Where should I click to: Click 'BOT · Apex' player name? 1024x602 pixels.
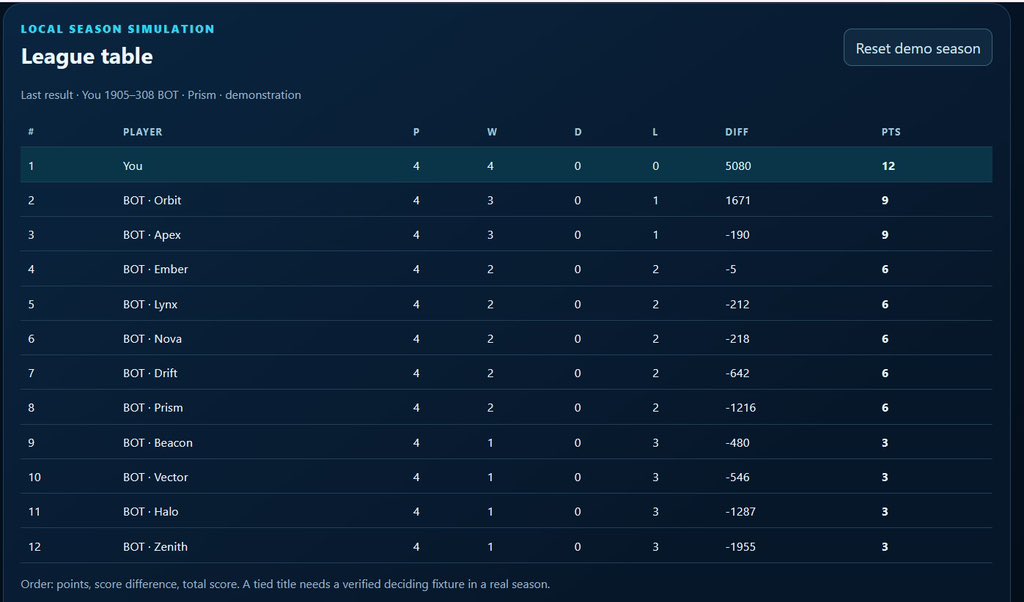152,235
